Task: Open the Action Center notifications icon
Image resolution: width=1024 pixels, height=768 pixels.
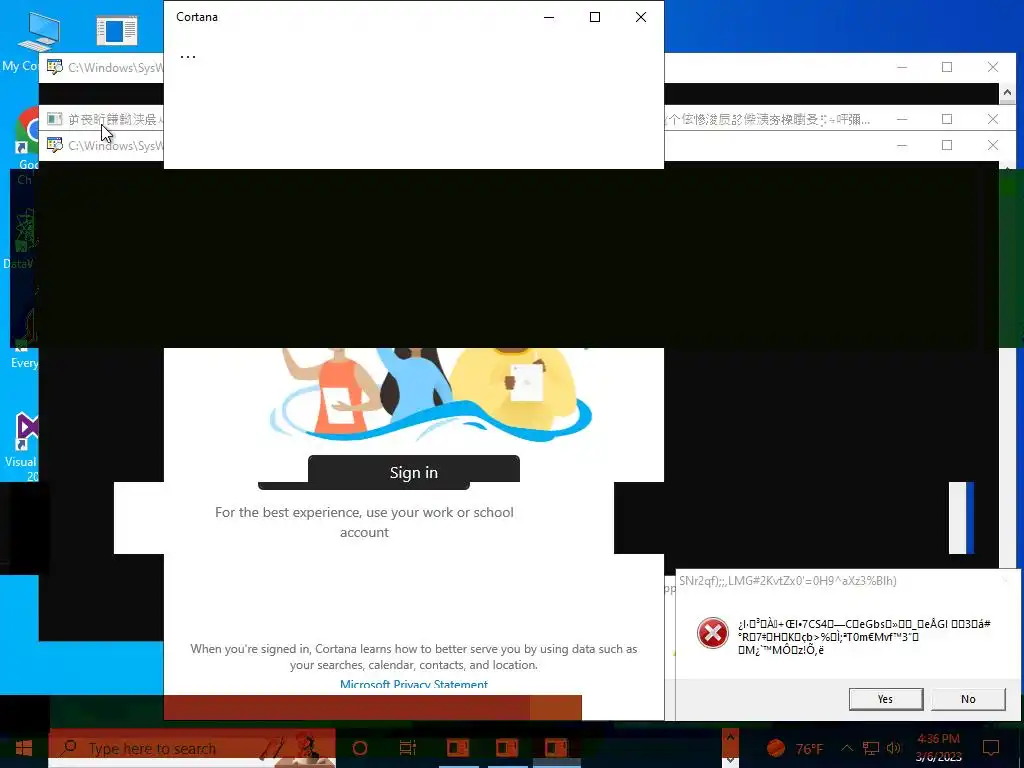Action: [991, 748]
